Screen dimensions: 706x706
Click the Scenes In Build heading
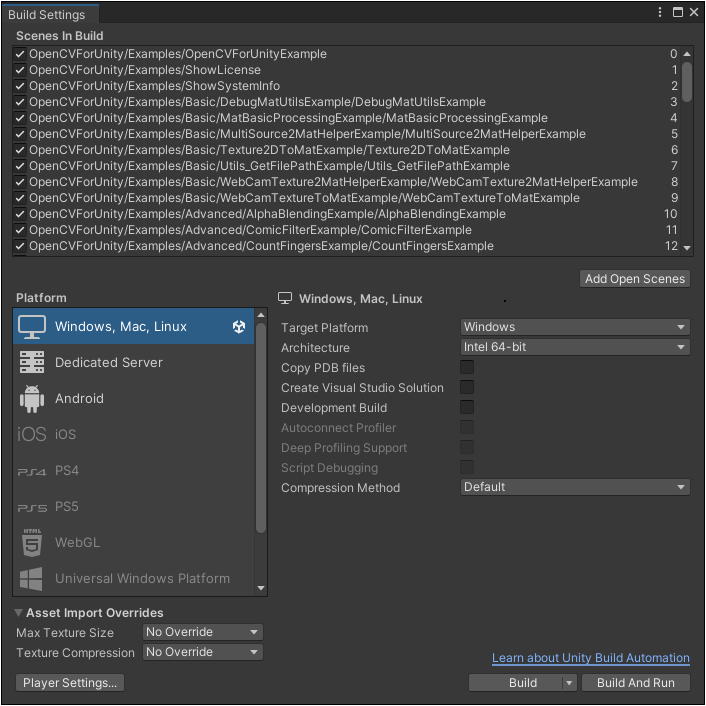(59, 36)
